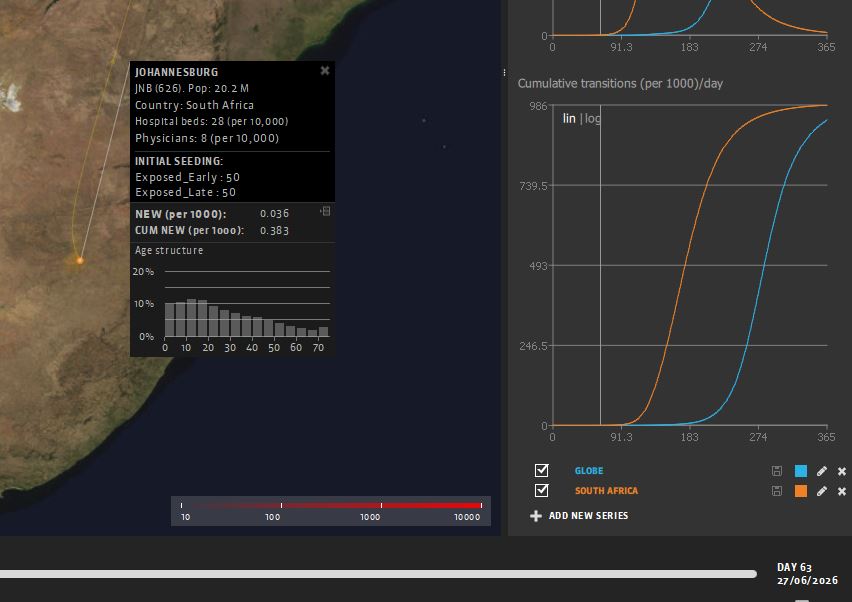Image resolution: width=852 pixels, height=602 pixels.
Task: Click the simulation day timeline slider
Action: (378, 574)
